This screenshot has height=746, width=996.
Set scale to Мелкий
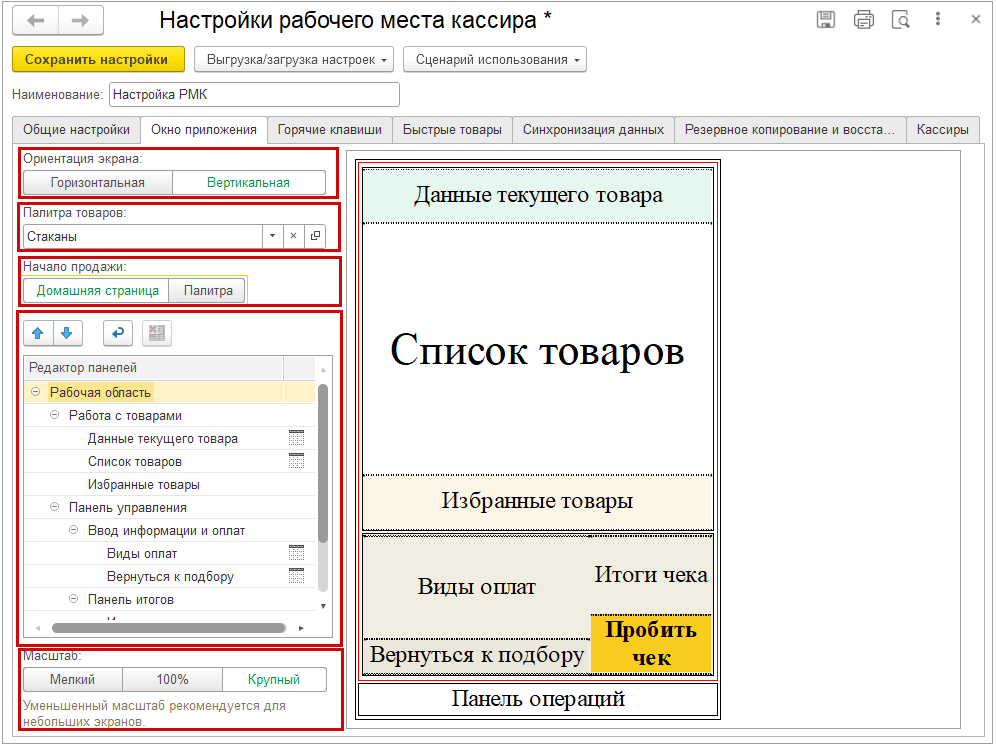pyautogui.click(x=72, y=680)
